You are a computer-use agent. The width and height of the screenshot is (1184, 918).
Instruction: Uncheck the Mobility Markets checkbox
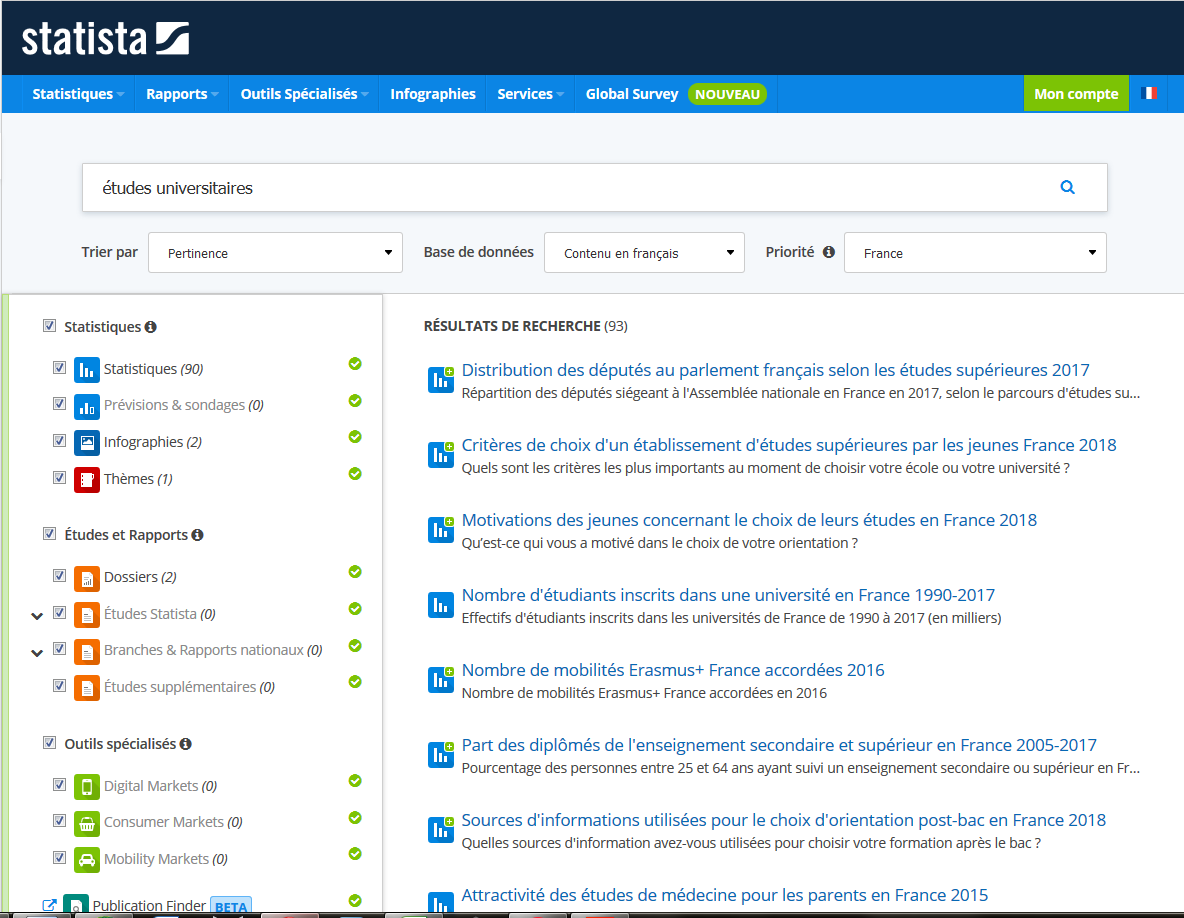click(x=60, y=858)
